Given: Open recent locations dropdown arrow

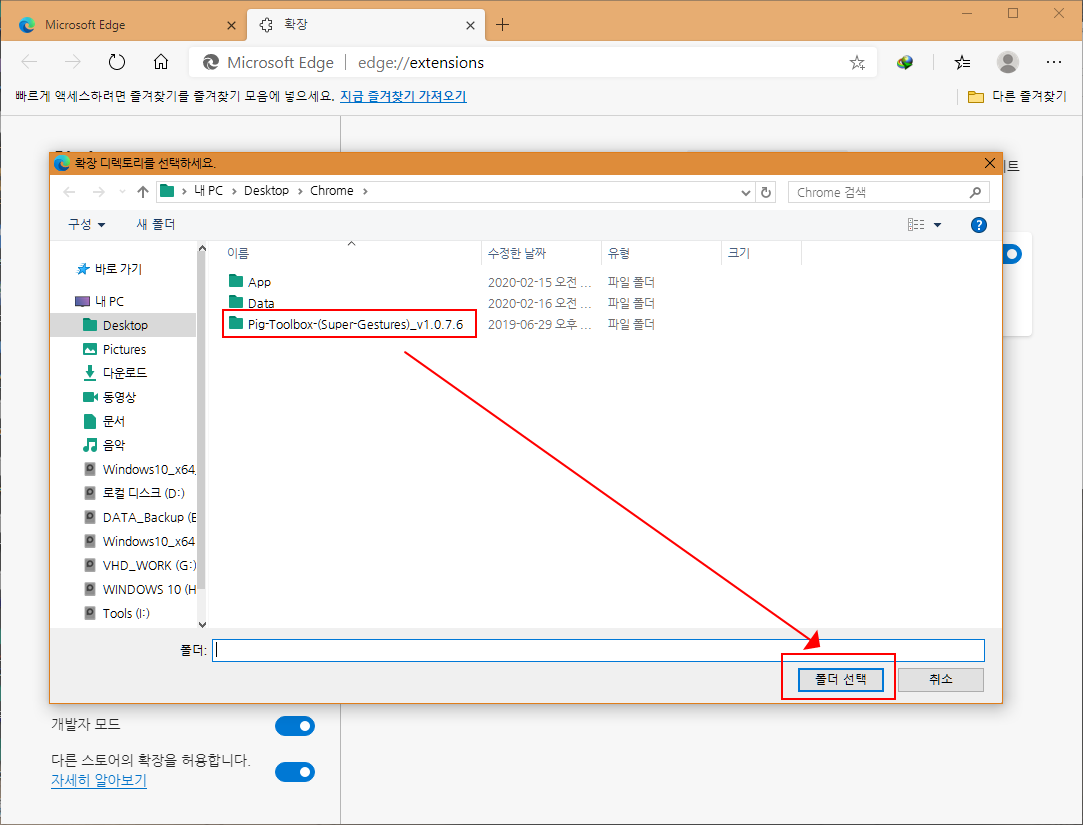Looking at the screenshot, I should (x=122, y=192).
